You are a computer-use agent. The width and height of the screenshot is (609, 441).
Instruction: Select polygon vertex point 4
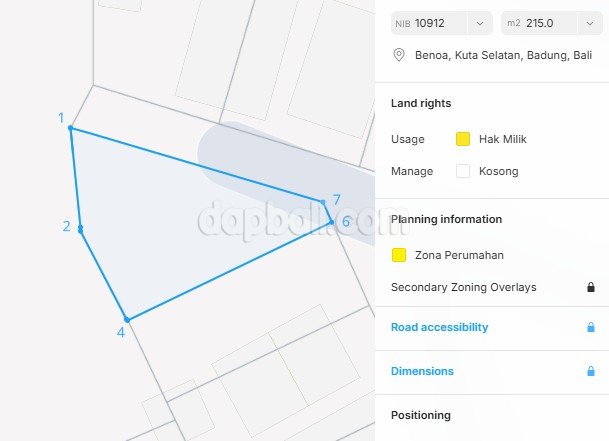tap(127, 319)
